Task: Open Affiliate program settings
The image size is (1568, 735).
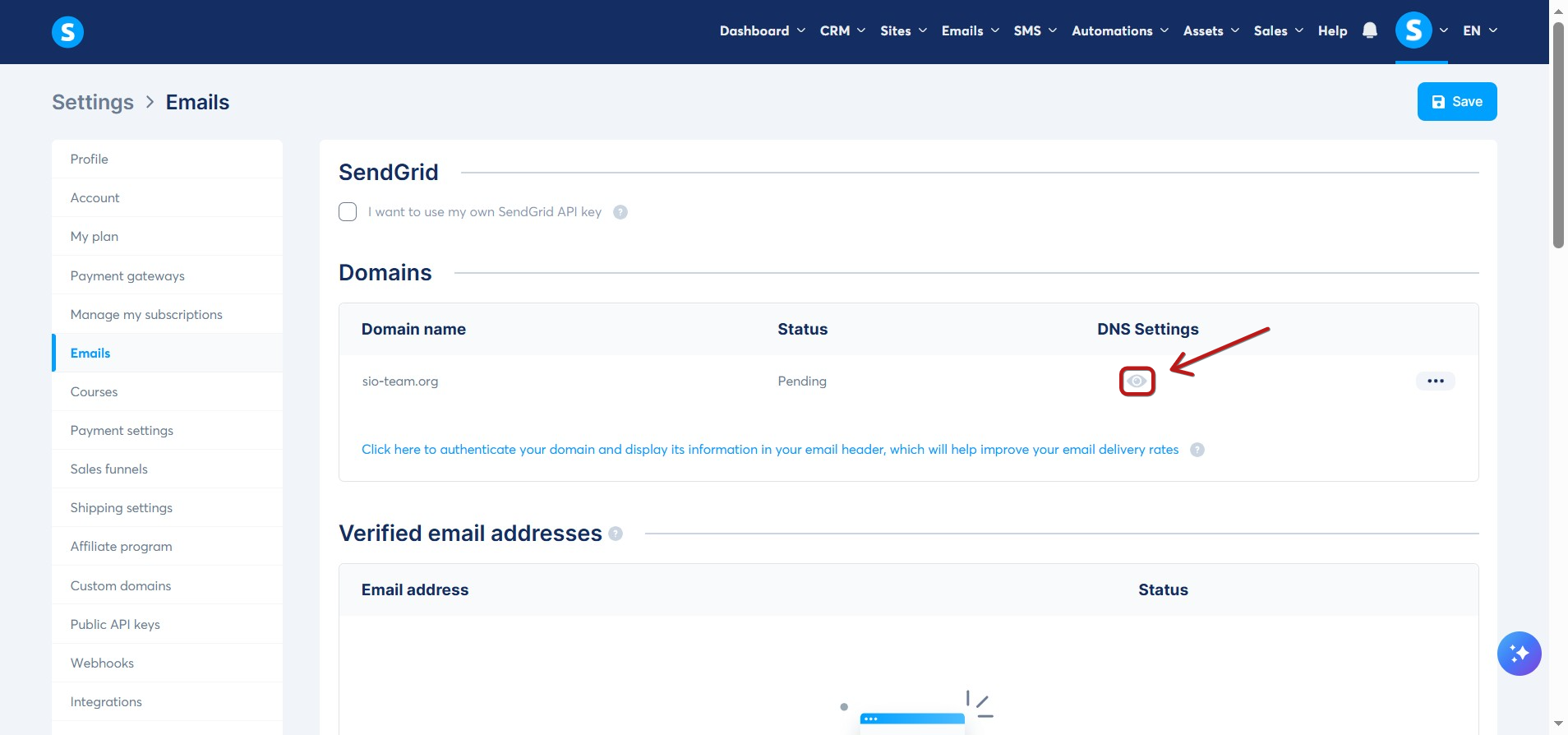Action: point(168,546)
